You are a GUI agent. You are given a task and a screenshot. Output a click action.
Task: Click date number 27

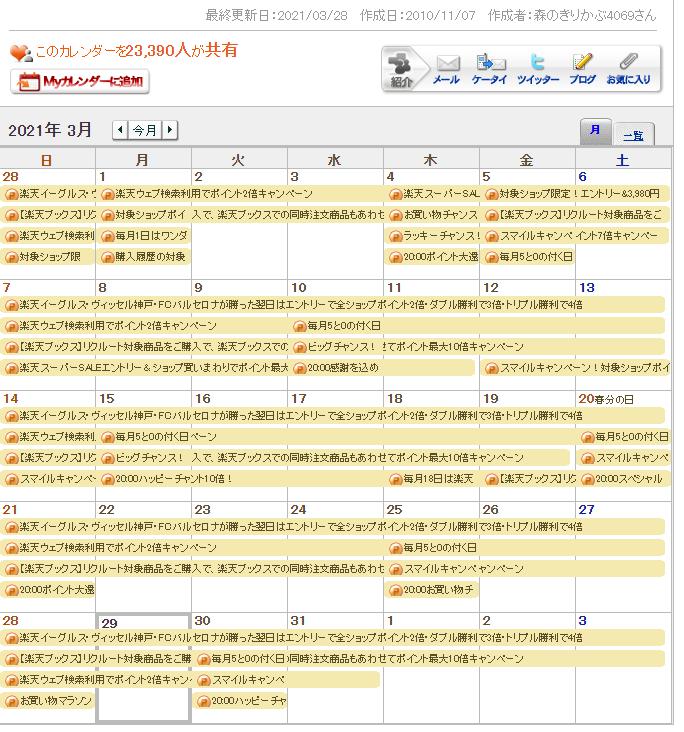586,509
